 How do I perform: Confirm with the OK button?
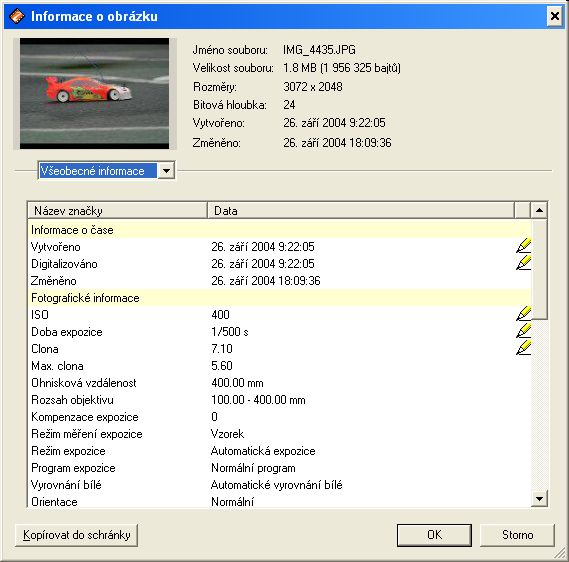pos(434,535)
